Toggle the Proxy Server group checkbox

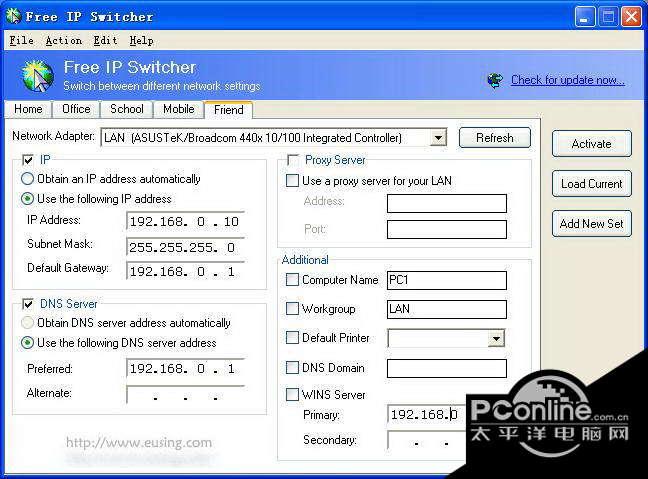click(x=293, y=160)
